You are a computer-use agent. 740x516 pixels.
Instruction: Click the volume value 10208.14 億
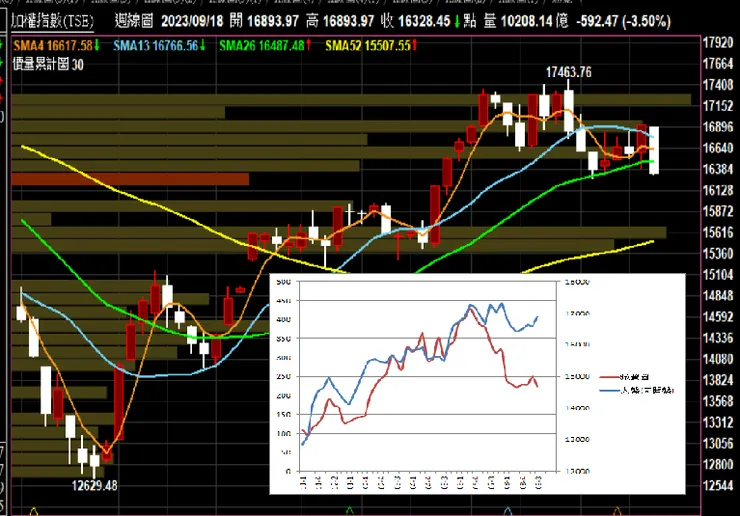535,21
